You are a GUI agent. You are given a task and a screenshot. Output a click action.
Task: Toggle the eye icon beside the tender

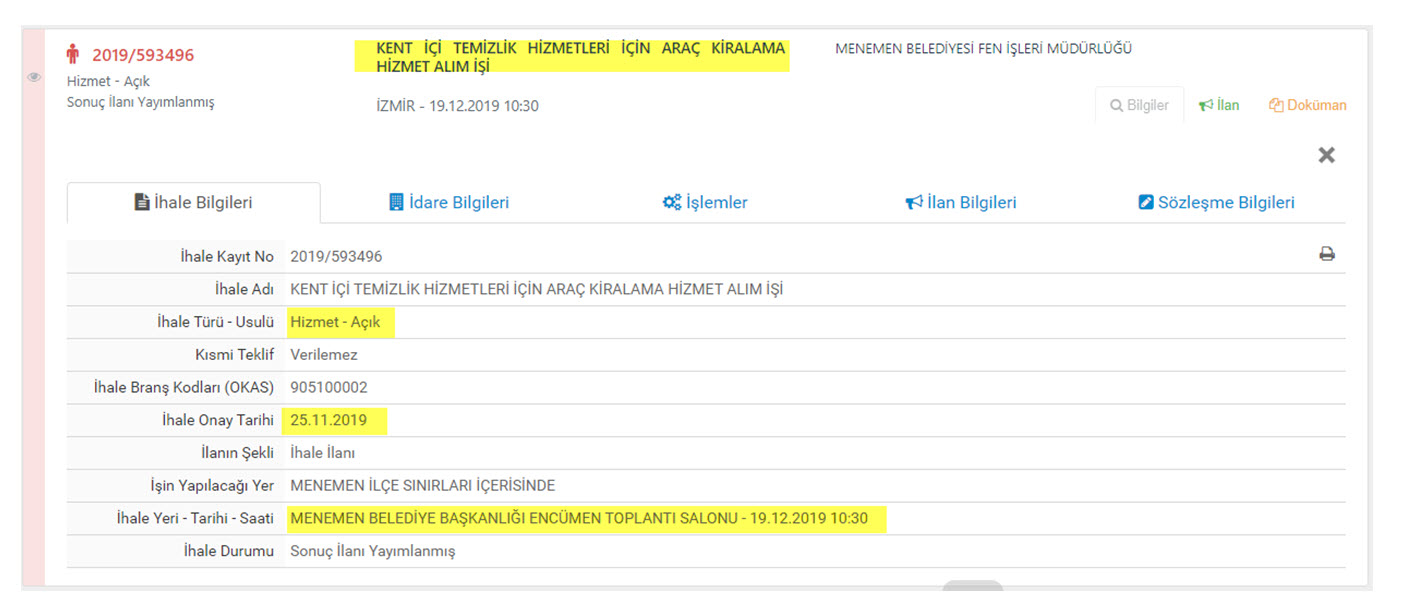(x=34, y=77)
